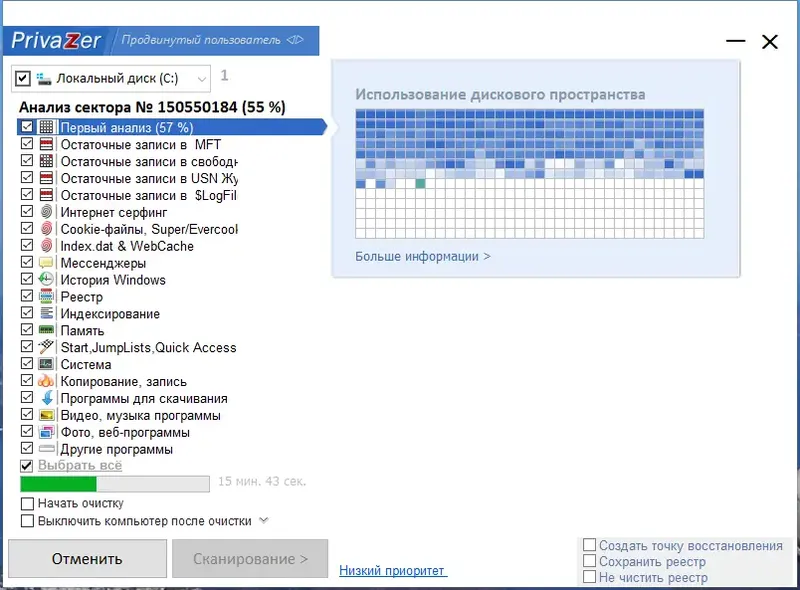Select the Другие программы entry

pos(117,449)
